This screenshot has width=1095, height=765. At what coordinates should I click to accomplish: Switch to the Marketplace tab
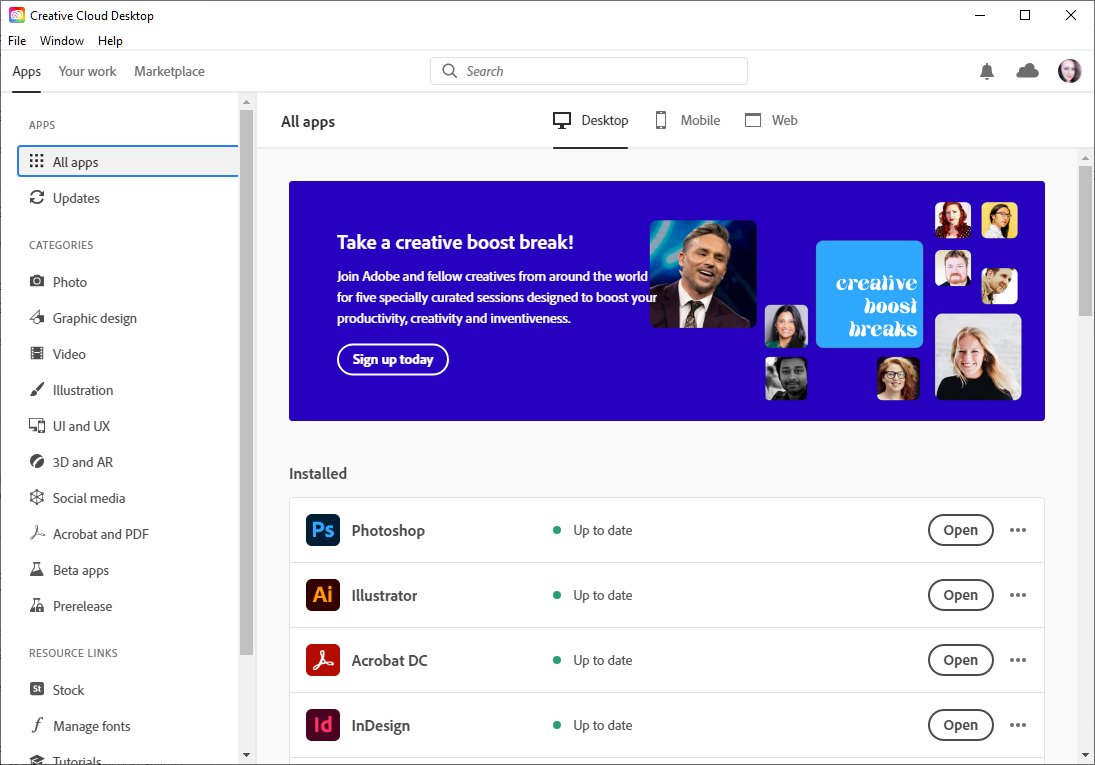(x=169, y=71)
